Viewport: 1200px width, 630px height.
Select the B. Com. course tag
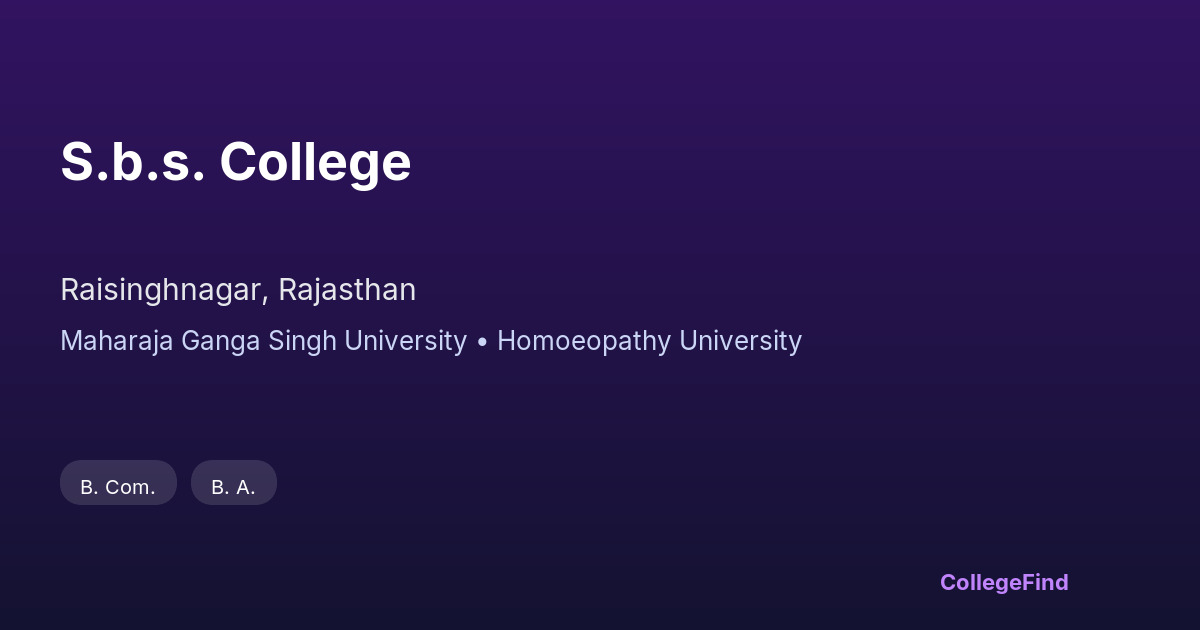118,486
